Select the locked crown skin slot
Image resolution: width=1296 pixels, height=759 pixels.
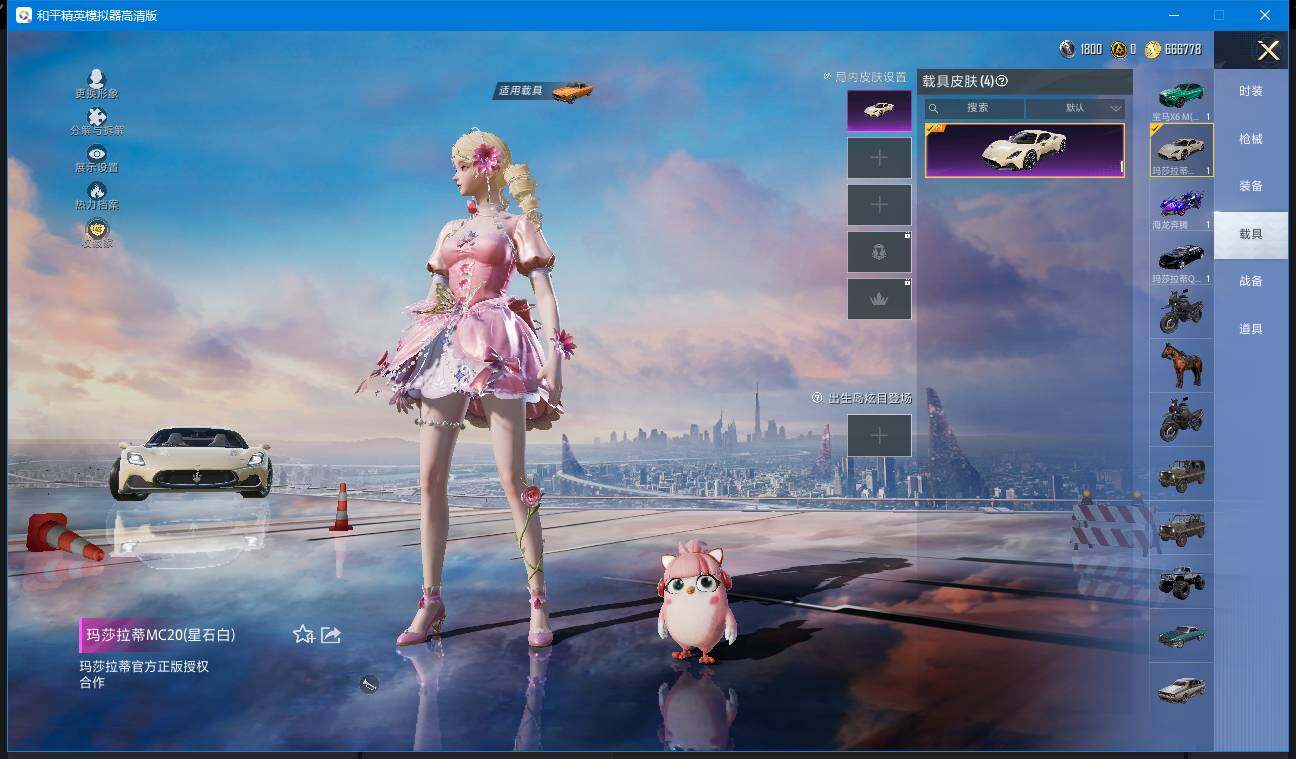tap(879, 299)
